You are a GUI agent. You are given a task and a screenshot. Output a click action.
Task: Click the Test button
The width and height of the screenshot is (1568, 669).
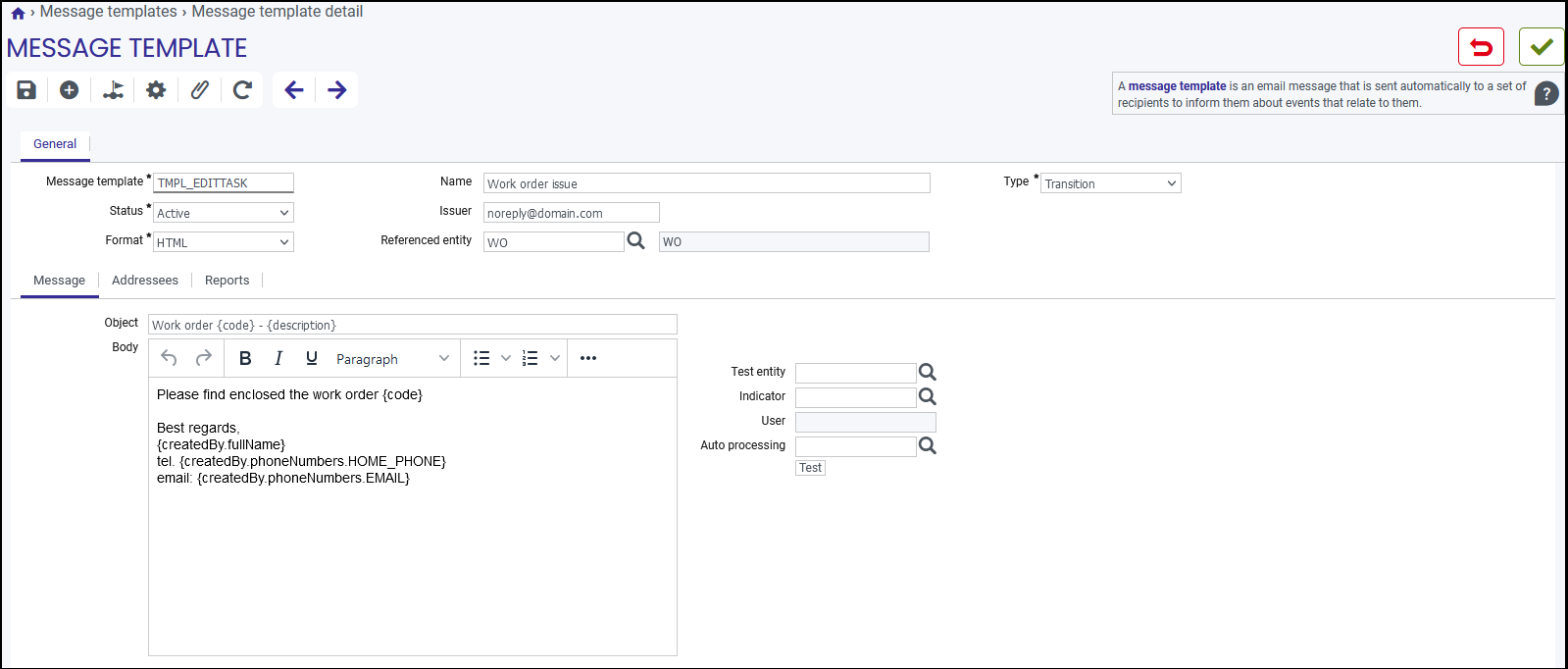pyautogui.click(x=810, y=468)
